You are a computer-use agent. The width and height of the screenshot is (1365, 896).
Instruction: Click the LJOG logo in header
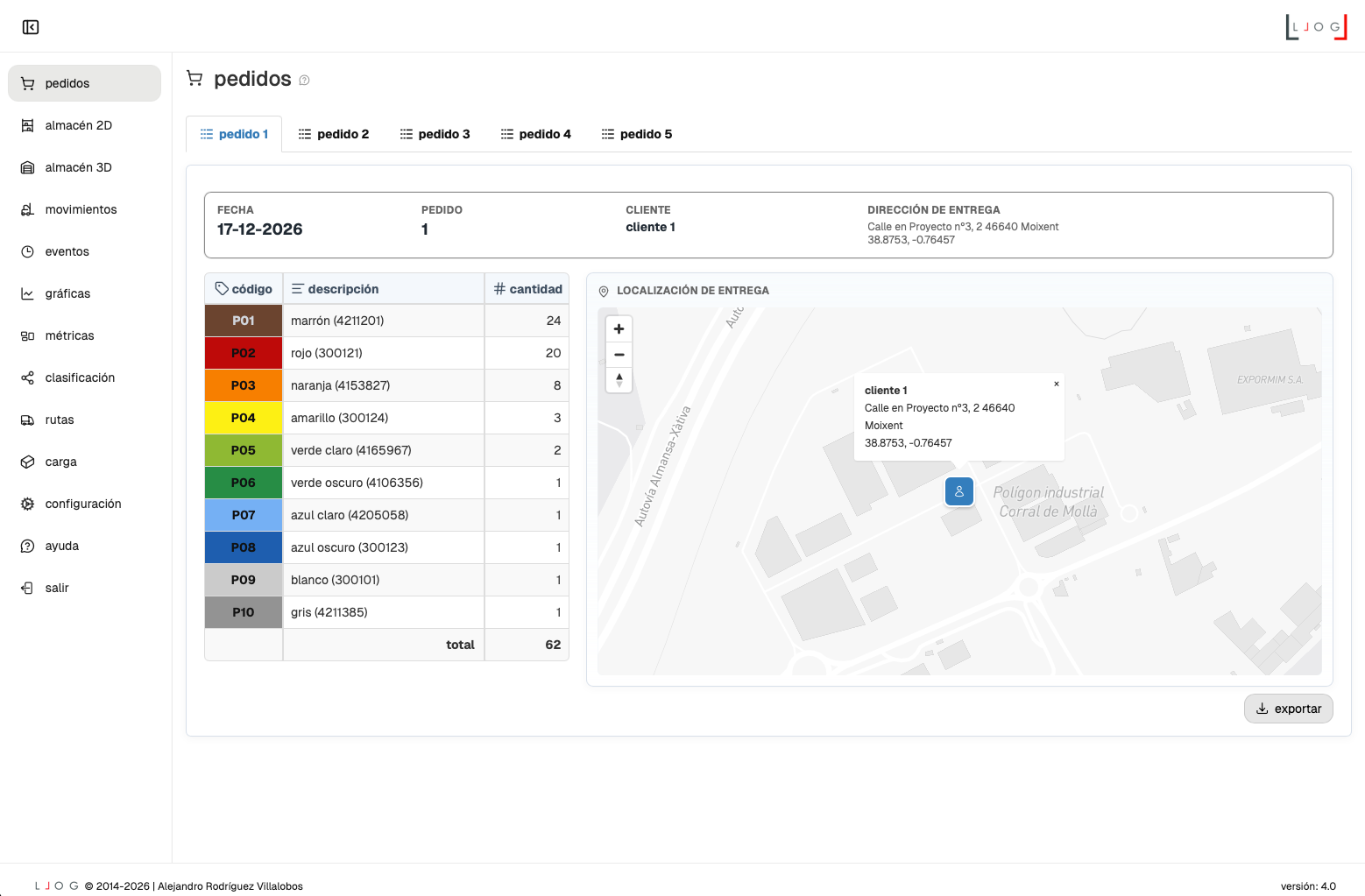click(1315, 27)
